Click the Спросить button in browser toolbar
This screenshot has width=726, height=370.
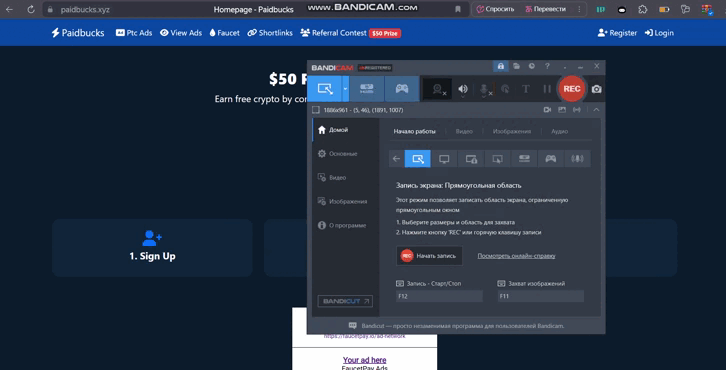[495, 9]
